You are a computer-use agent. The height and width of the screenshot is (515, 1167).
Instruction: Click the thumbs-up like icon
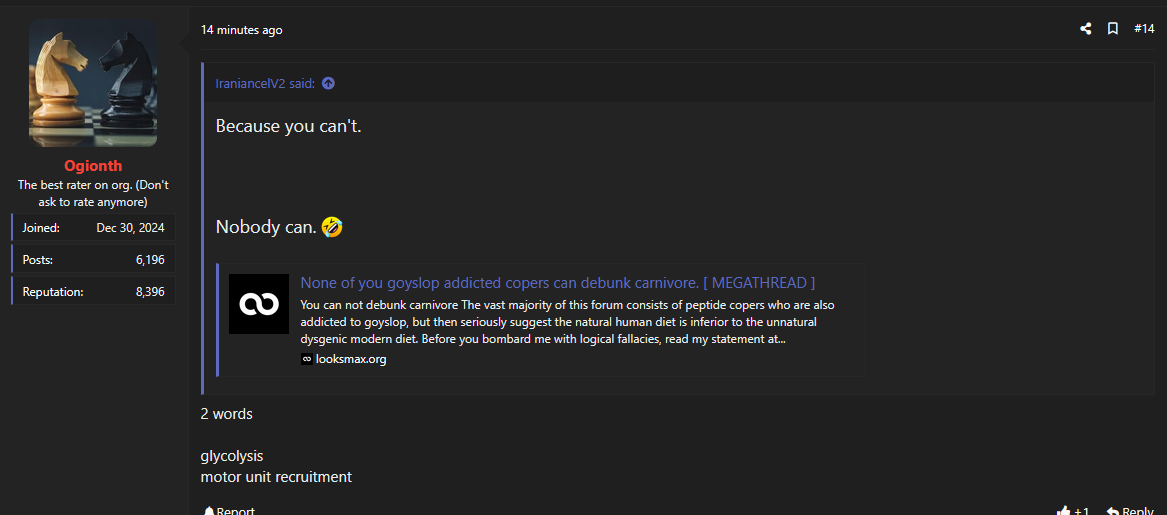pyautogui.click(x=1063, y=510)
